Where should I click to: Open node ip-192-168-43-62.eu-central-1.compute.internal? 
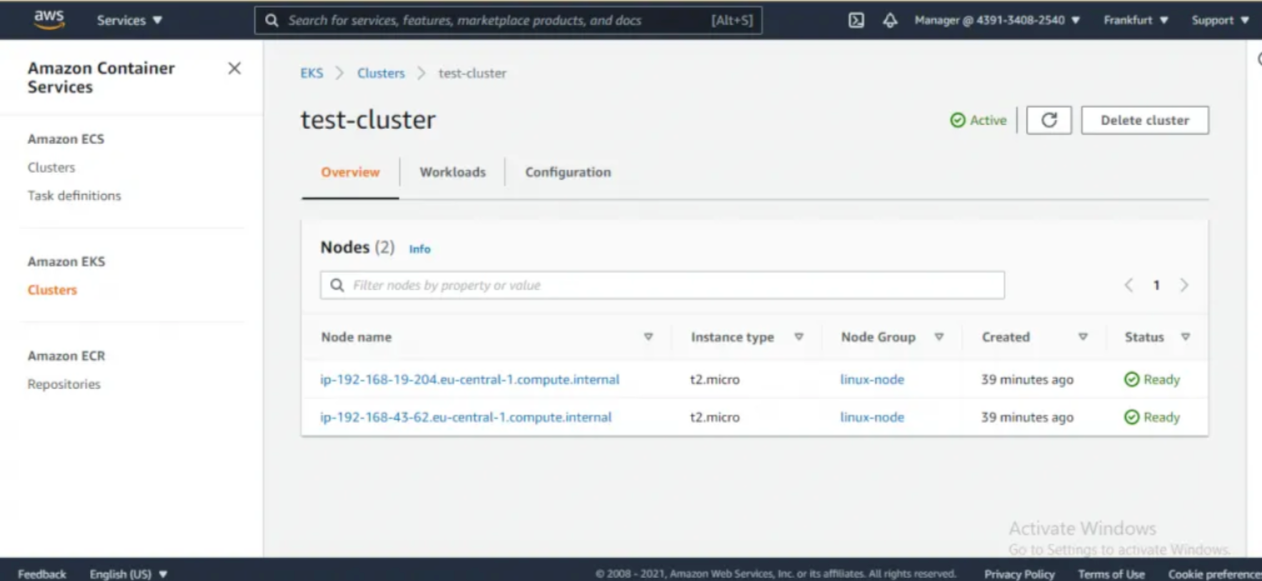[x=466, y=417]
